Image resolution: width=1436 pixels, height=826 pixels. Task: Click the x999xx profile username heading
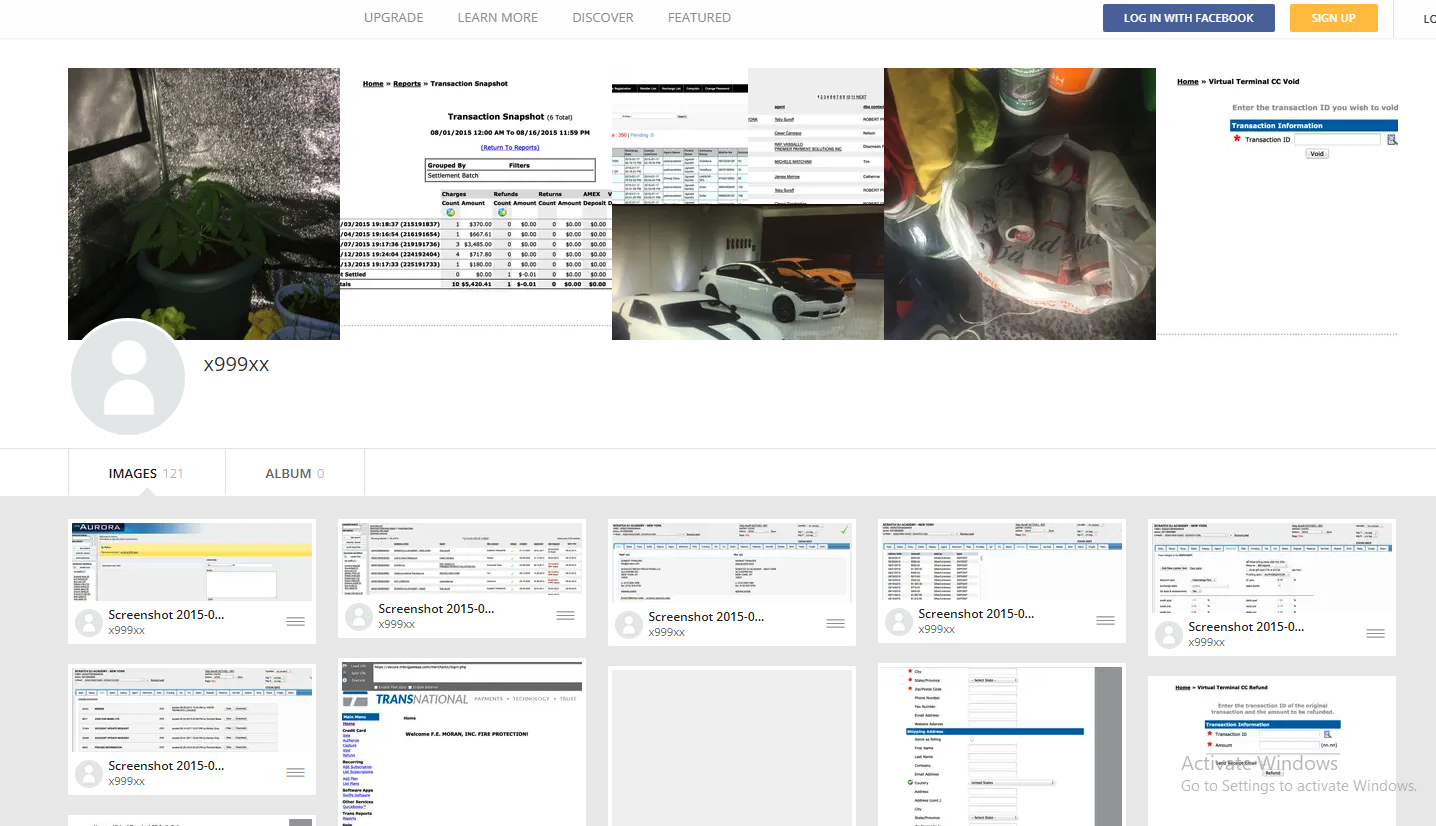(236, 365)
